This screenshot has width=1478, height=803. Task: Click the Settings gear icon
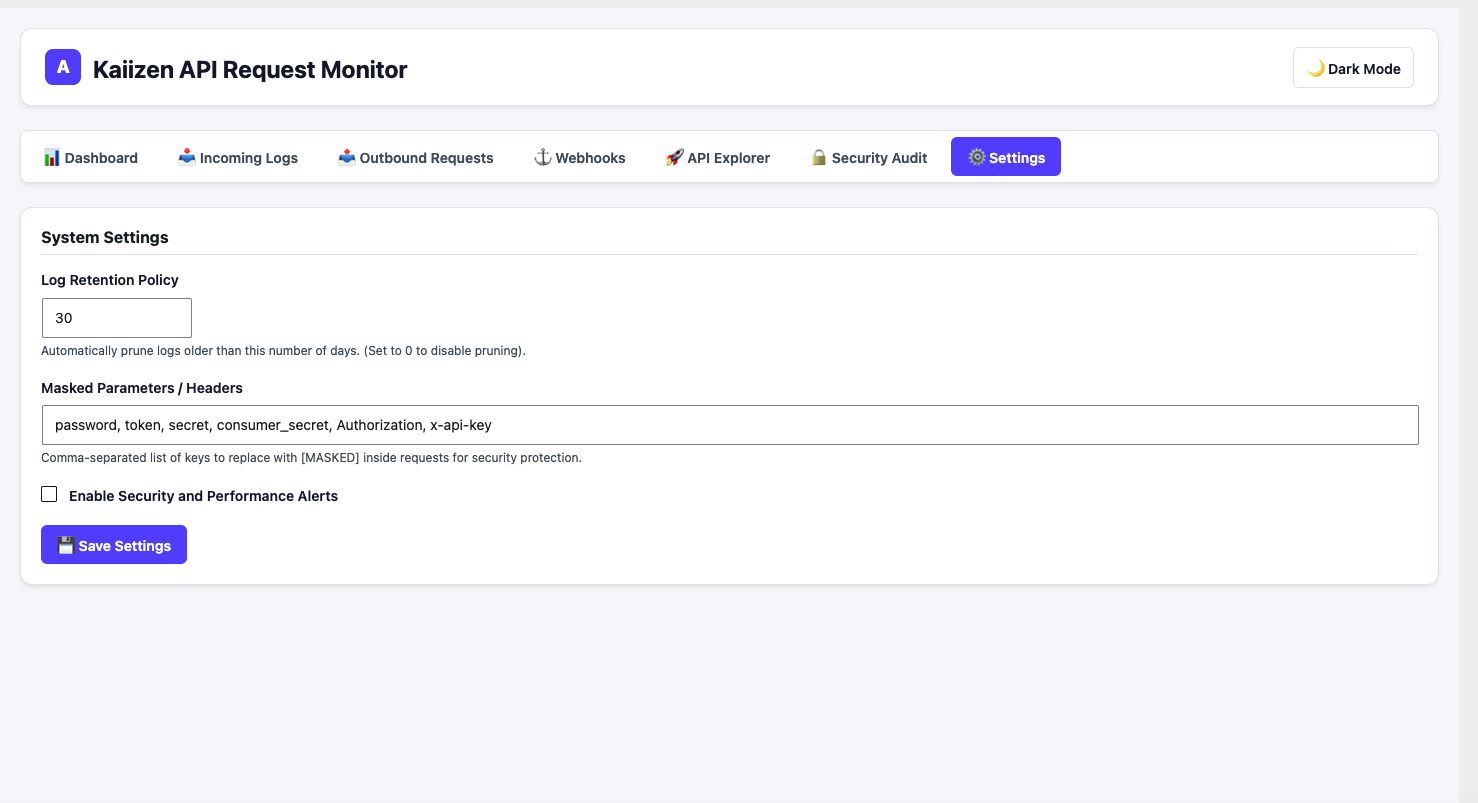pyautogui.click(x=977, y=157)
